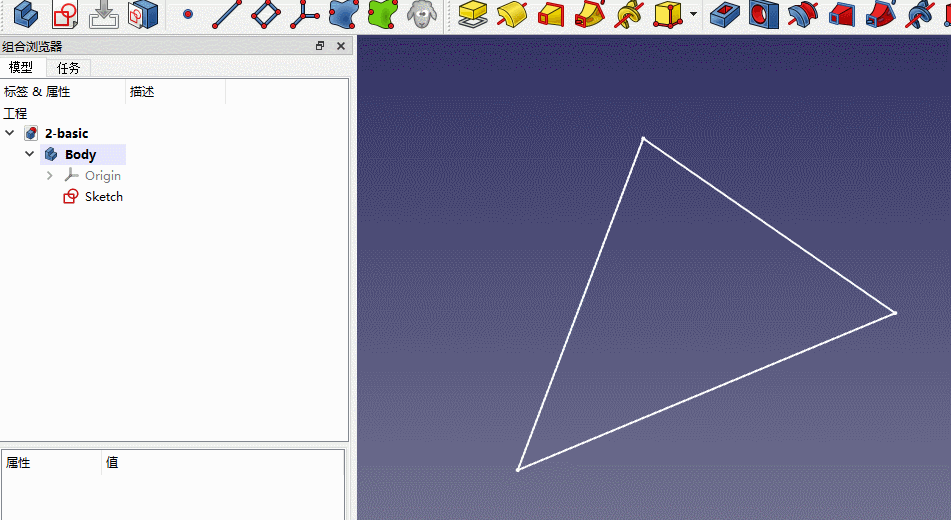Click the 描述 column header
The height and width of the screenshot is (520, 951).
pos(142,92)
